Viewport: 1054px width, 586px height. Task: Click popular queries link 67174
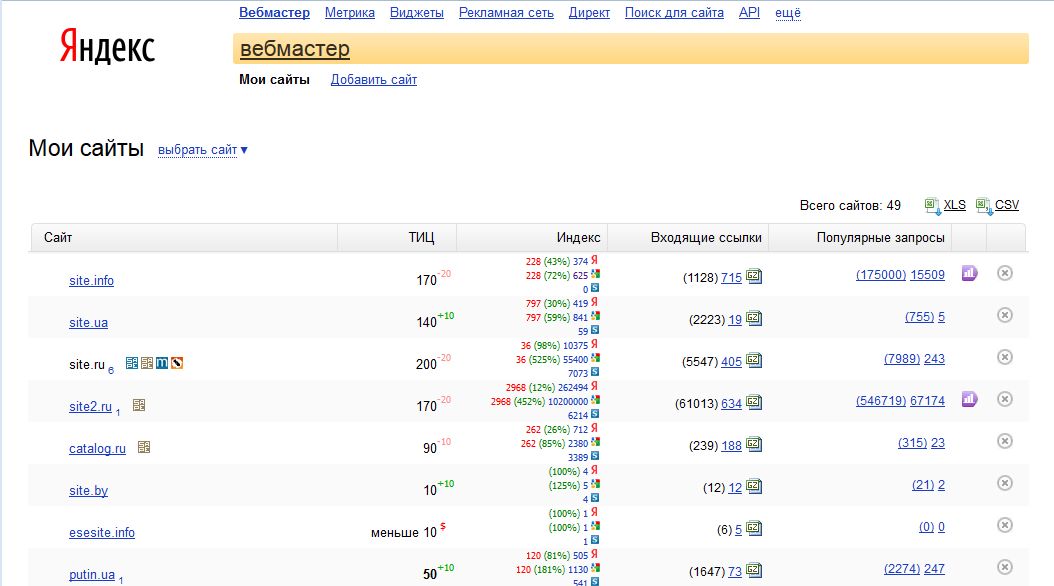click(x=928, y=401)
